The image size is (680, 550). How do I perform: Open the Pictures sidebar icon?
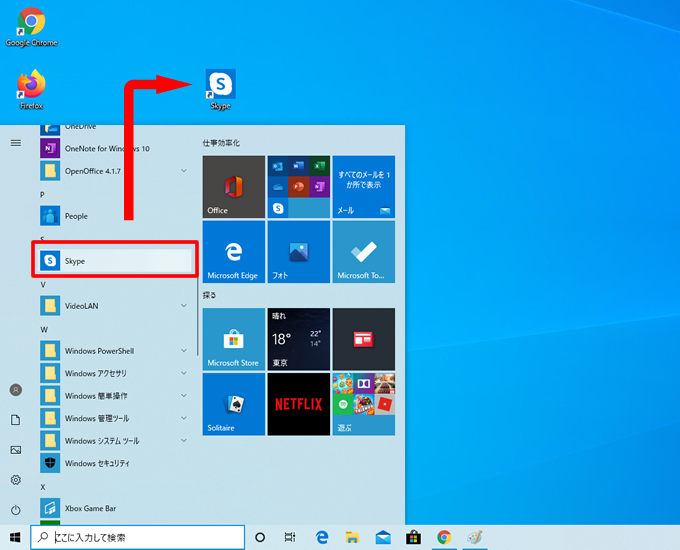pyautogui.click(x=16, y=450)
